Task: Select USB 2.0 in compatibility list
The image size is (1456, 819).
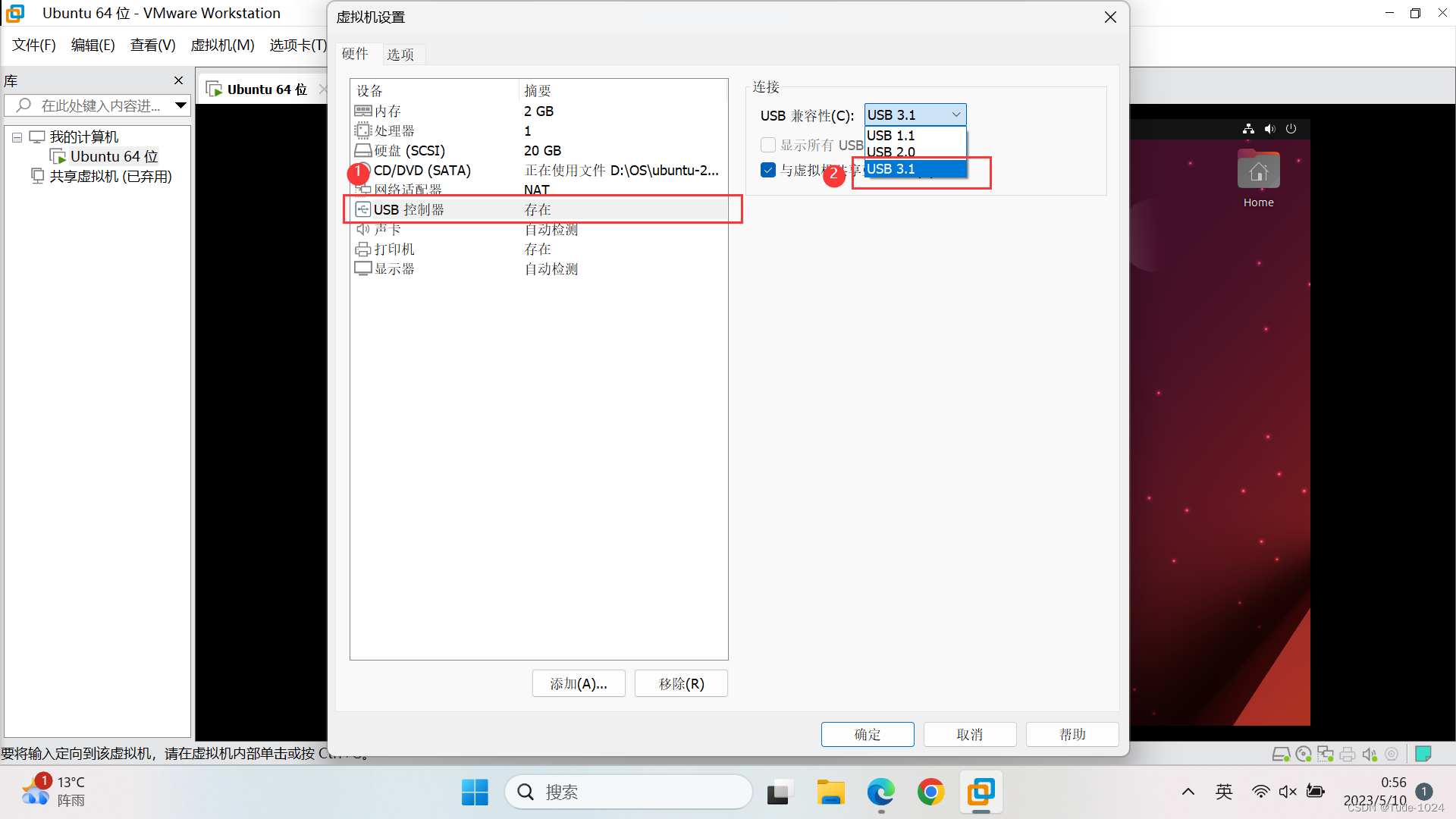Action: click(891, 152)
